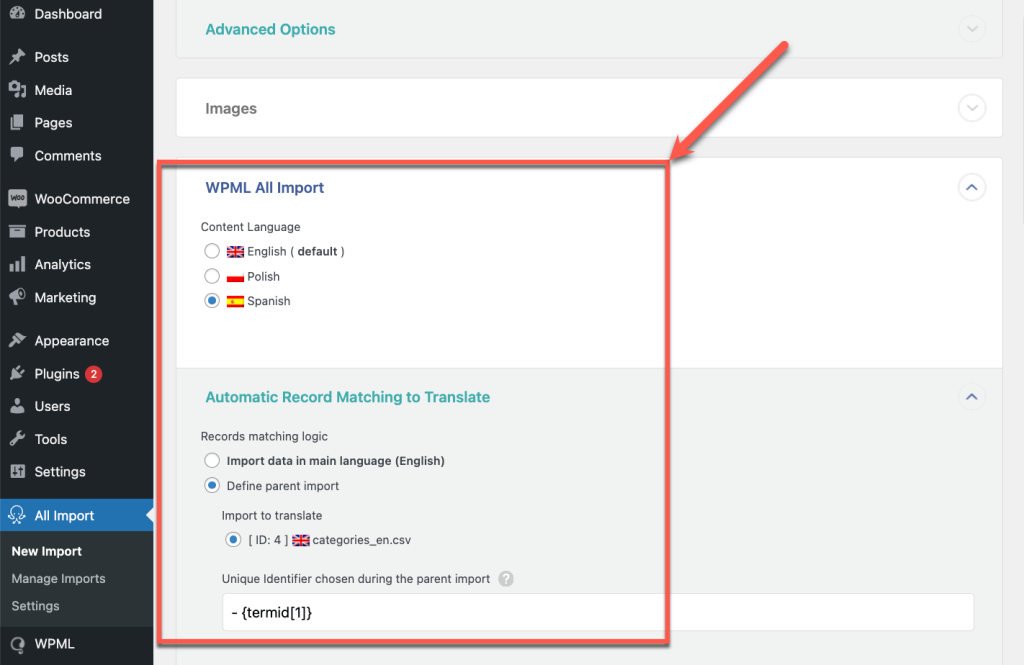Click the Spanish flag icon
Image resolution: width=1024 pixels, height=665 pixels.
(235, 301)
